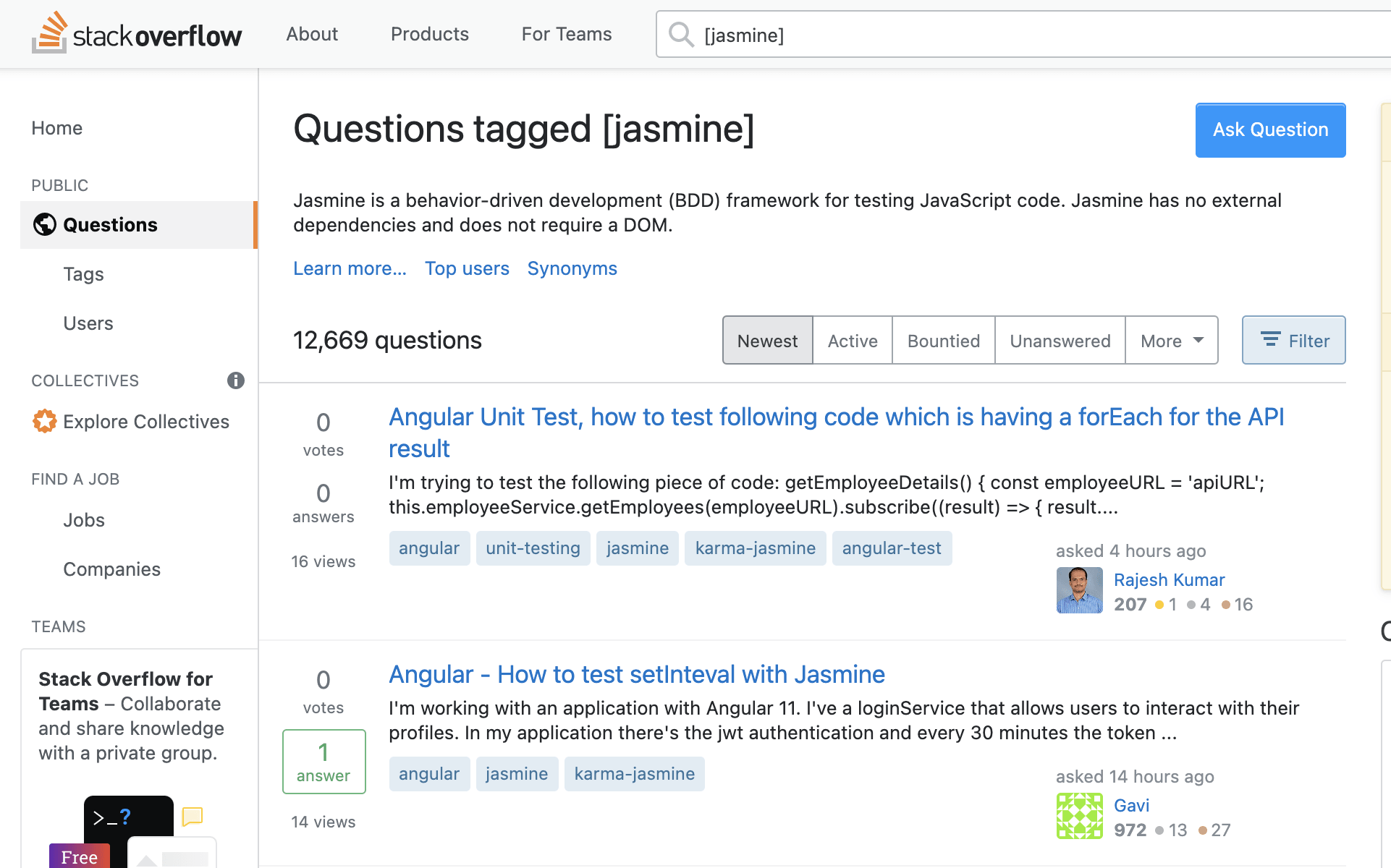Select the Active tab filter
The width and height of the screenshot is (1391, 868).
[x=852, y=339]
